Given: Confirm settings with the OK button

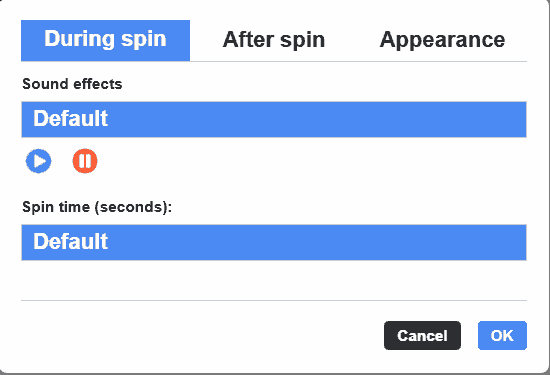Looking at the screenshot, I should (x=502, y=335).
